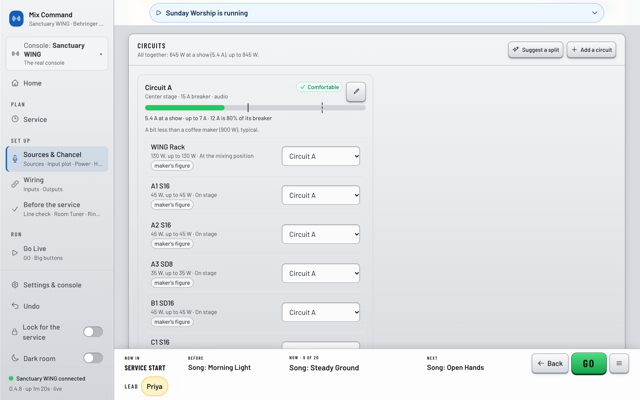Open the circuit dropdown for WING Rack
Screen dimensions: 640x400
321,156
